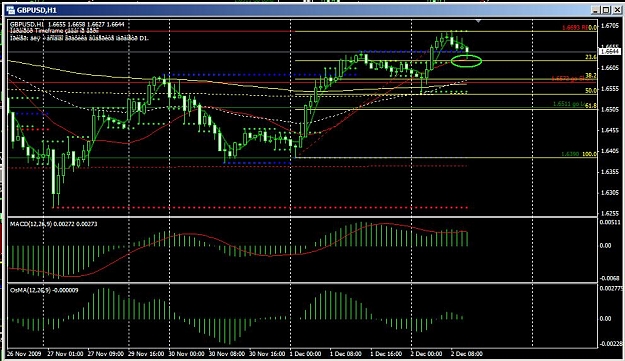Viewport: 625px width, 361px height.
Task: Click the 1.6555 price axis label
Action: point(610,88)
